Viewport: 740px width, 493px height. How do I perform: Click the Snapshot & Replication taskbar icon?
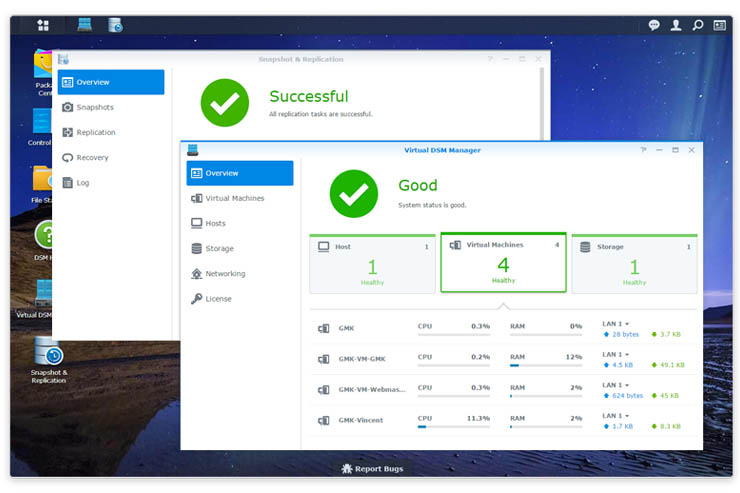point(115,25)
